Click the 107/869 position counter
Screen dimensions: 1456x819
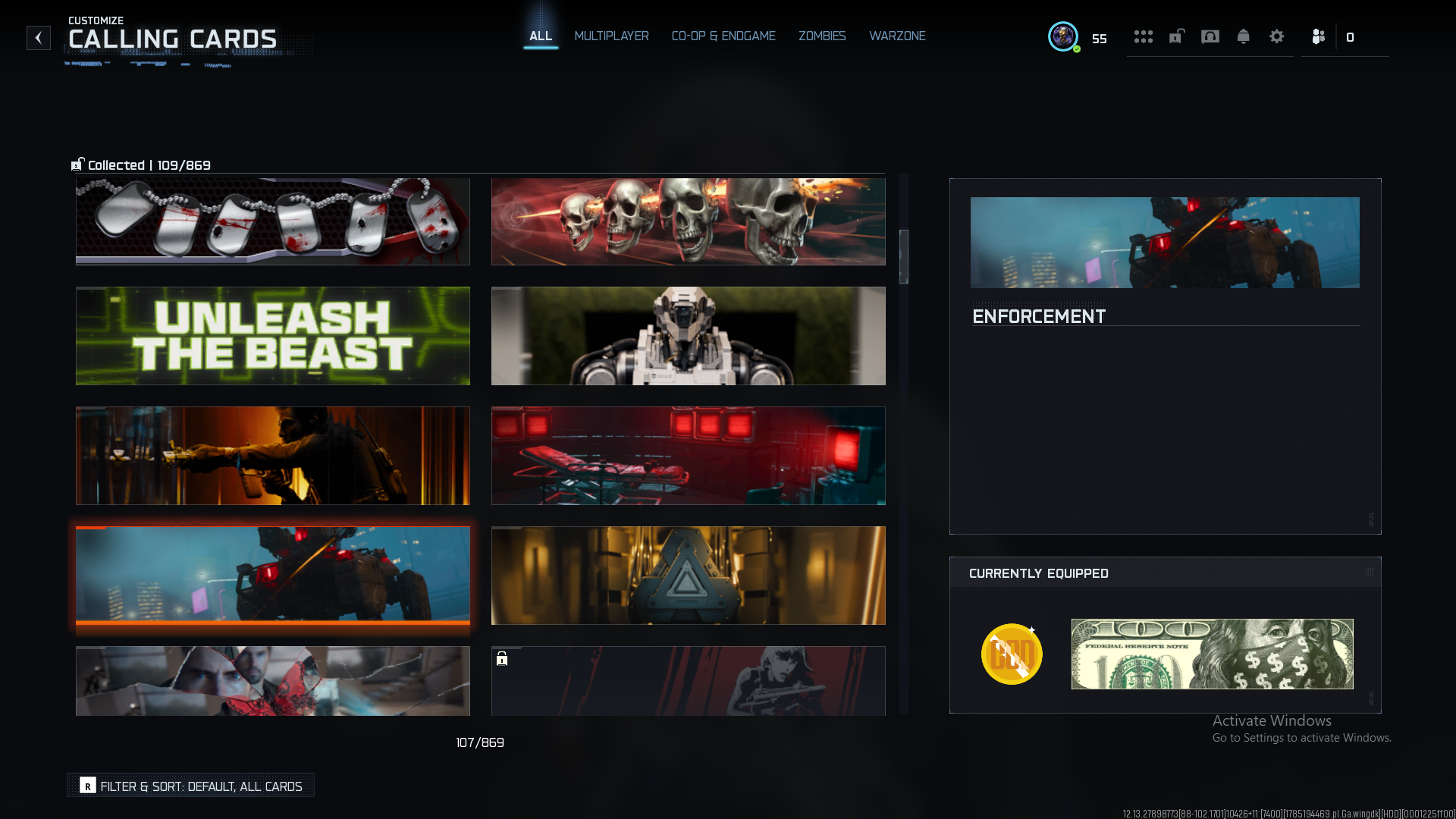[x=480, y=742]
